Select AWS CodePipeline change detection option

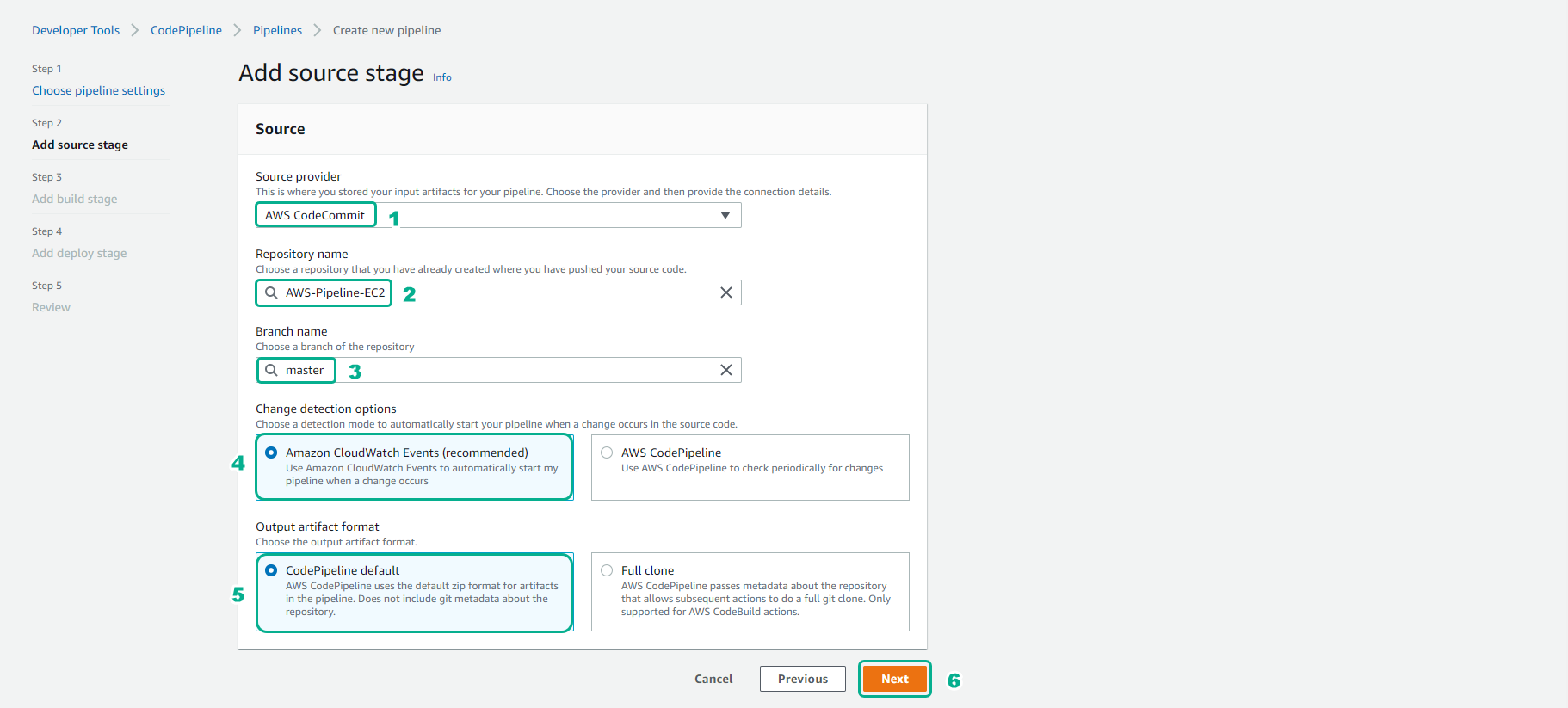click(x=607, y=453)
